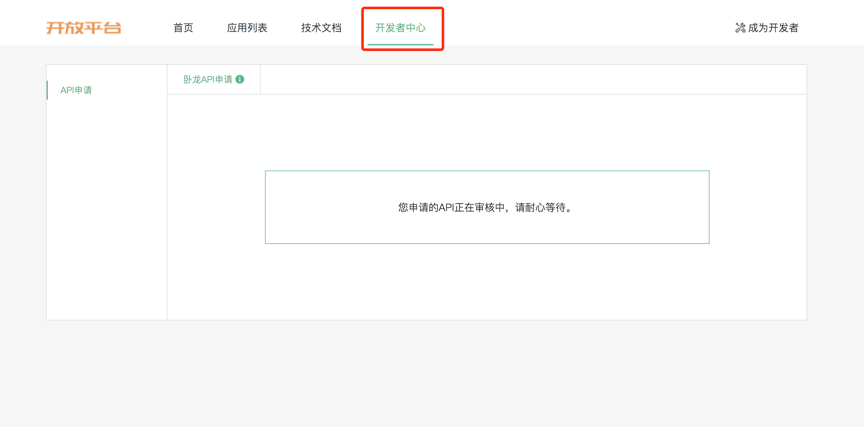The image size is (864, 427).
Task: Select the 开发者中心 nav tab
Action: [401, 28]
